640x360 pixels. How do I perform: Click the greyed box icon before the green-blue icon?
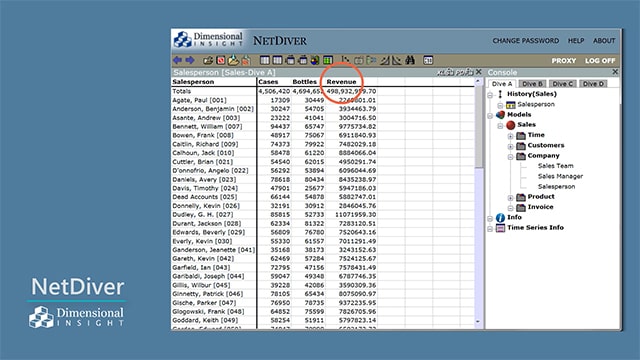click(x=358, y=60)
